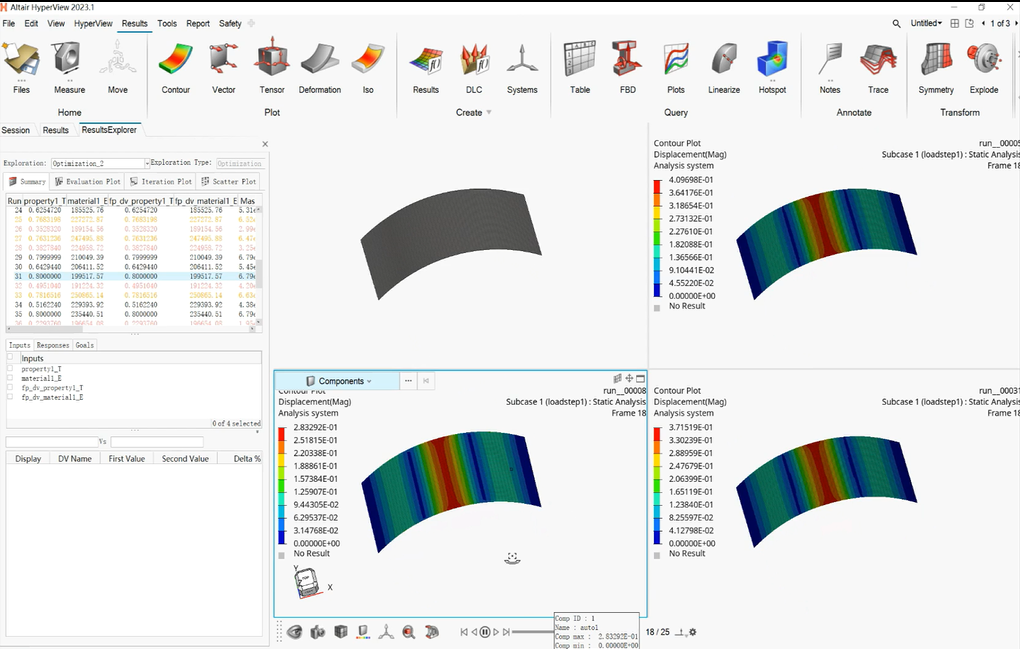The width and height of the screenshot is (1020, 649).
Task: Tick the fp_dv_material1_E checkbox
Action: [10, 397]
